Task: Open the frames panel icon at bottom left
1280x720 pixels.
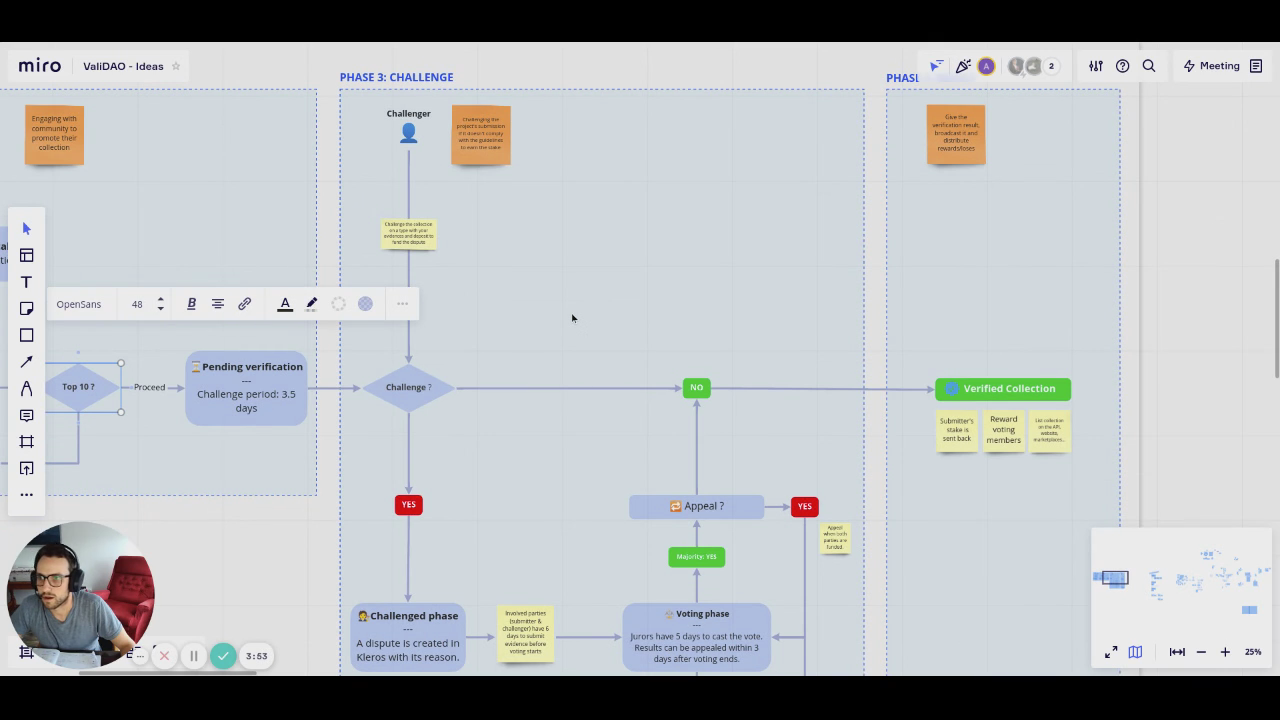Action: (x=27, y=653)
